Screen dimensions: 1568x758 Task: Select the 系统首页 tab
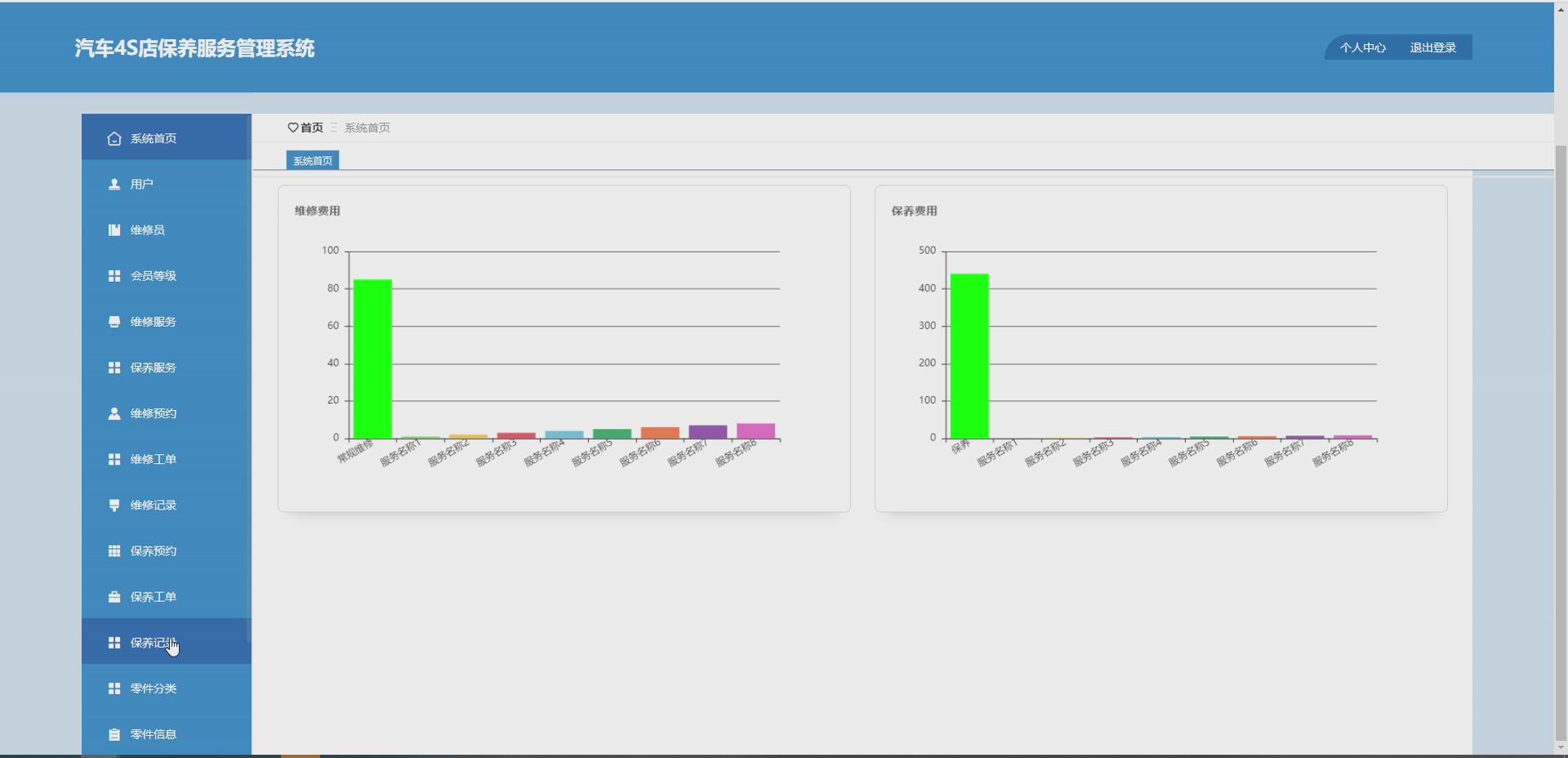point(313,160)
